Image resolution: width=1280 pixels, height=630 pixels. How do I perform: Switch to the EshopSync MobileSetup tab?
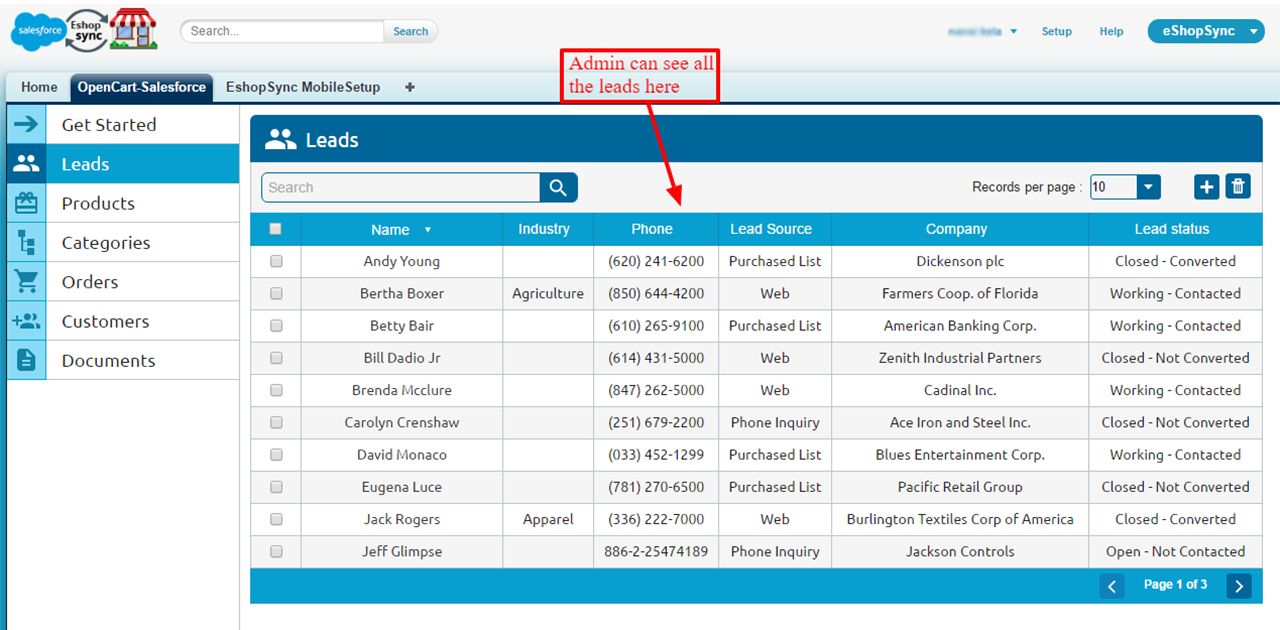(303, 87)
